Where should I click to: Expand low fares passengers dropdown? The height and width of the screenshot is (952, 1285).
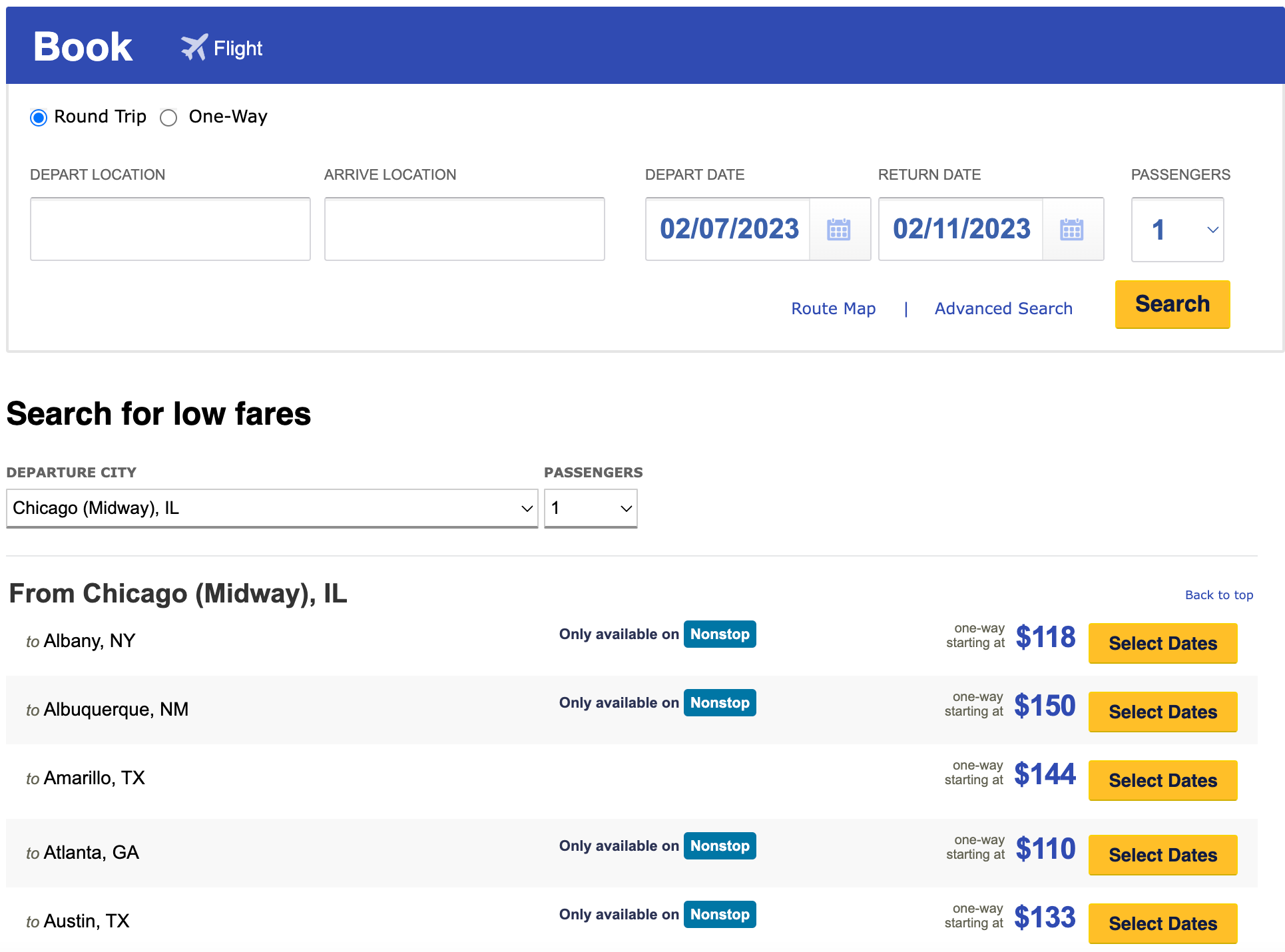590,509
